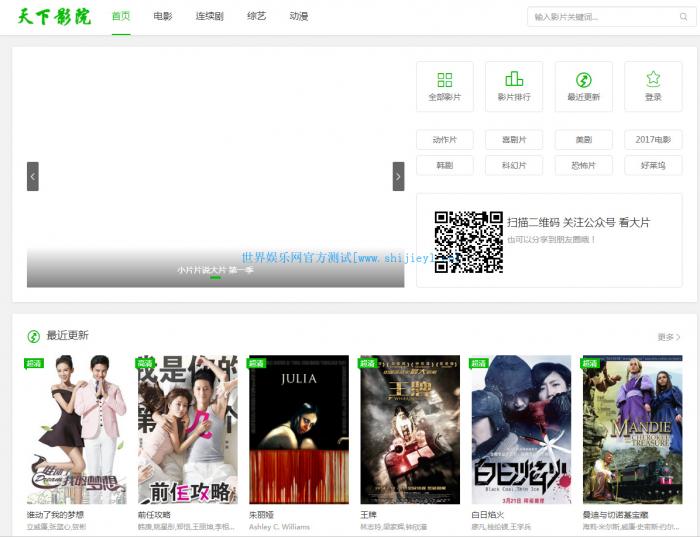This screenshot has height=537, width=700.
Task: Expand 更多 link for recent updates
Action: 669,337
